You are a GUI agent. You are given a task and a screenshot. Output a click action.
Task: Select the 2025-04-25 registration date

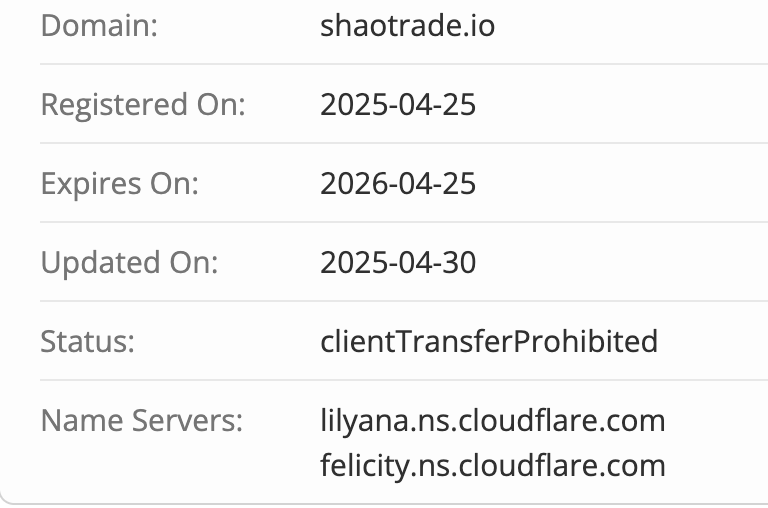tap(398, 104)
